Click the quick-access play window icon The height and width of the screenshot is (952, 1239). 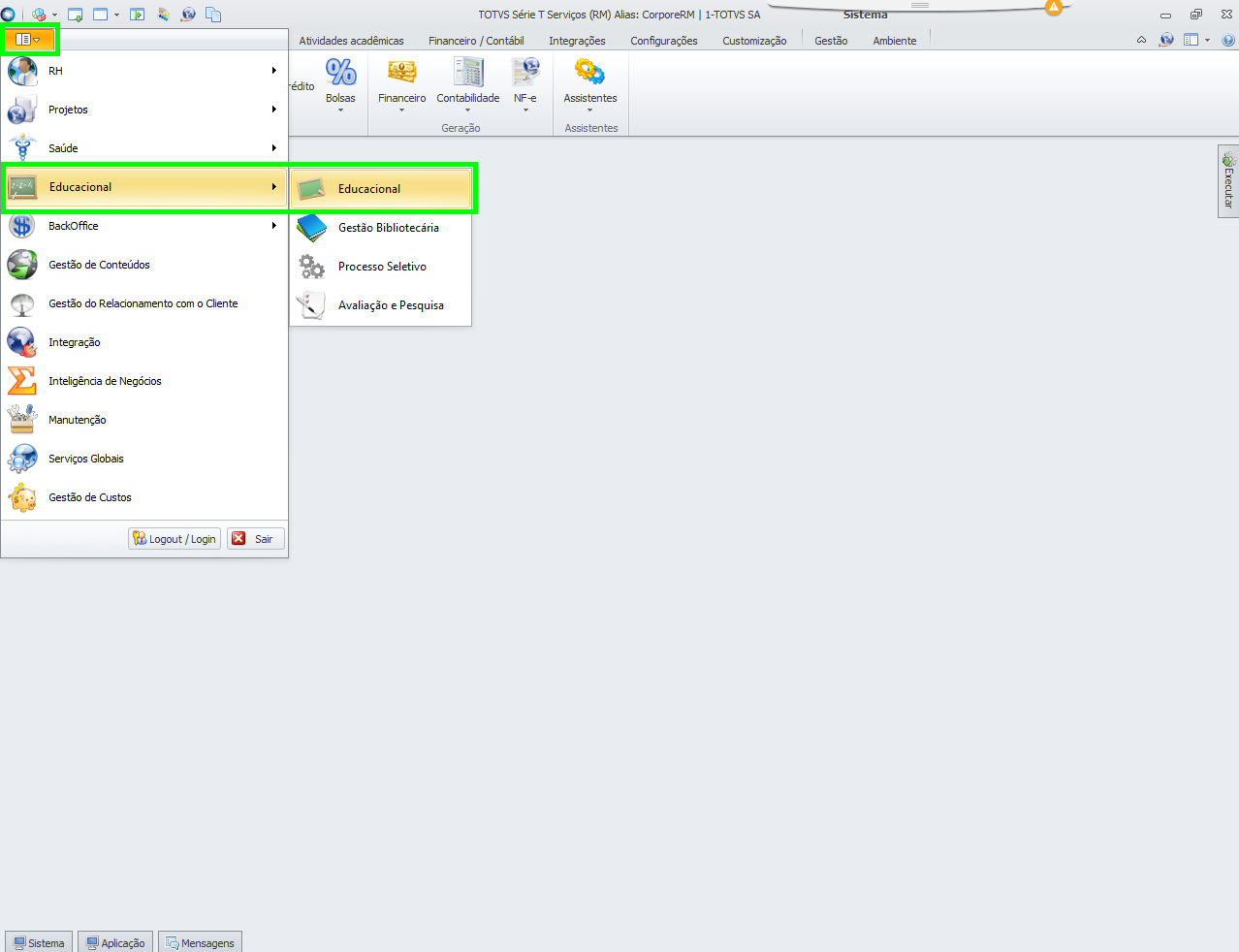[137, 15]
